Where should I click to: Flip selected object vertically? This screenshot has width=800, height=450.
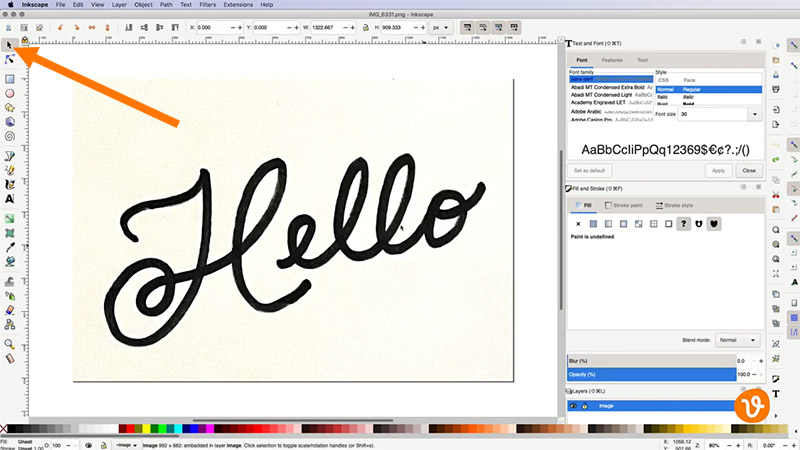107,28
